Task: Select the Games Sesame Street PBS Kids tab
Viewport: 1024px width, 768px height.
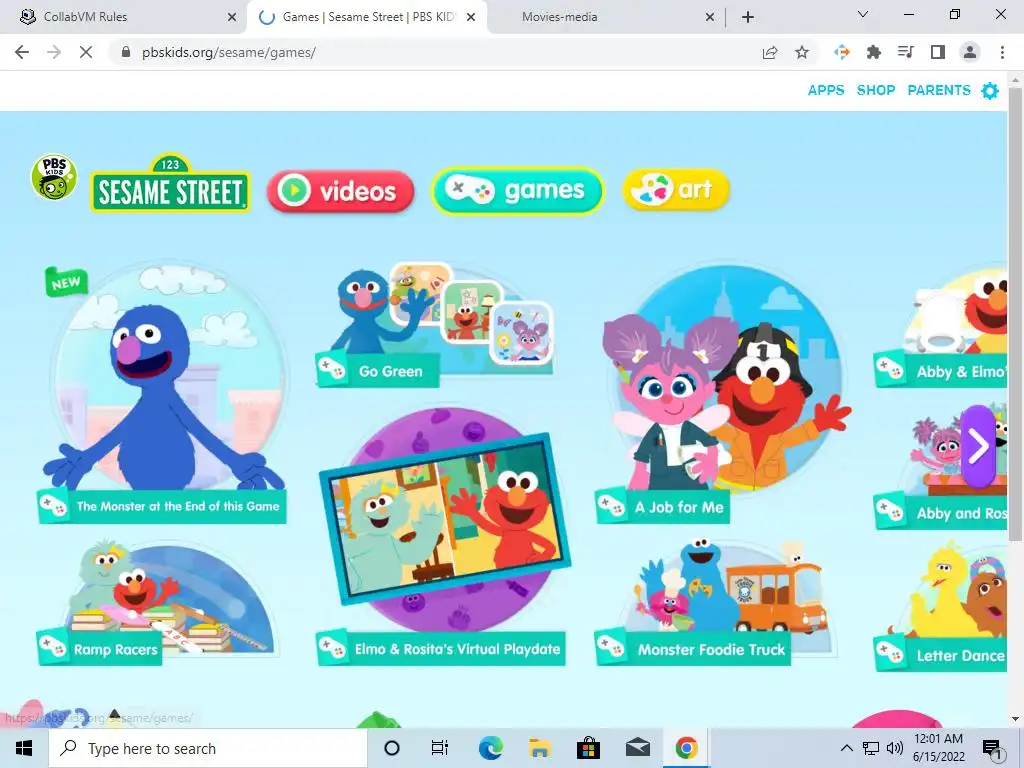Action: 367,17
